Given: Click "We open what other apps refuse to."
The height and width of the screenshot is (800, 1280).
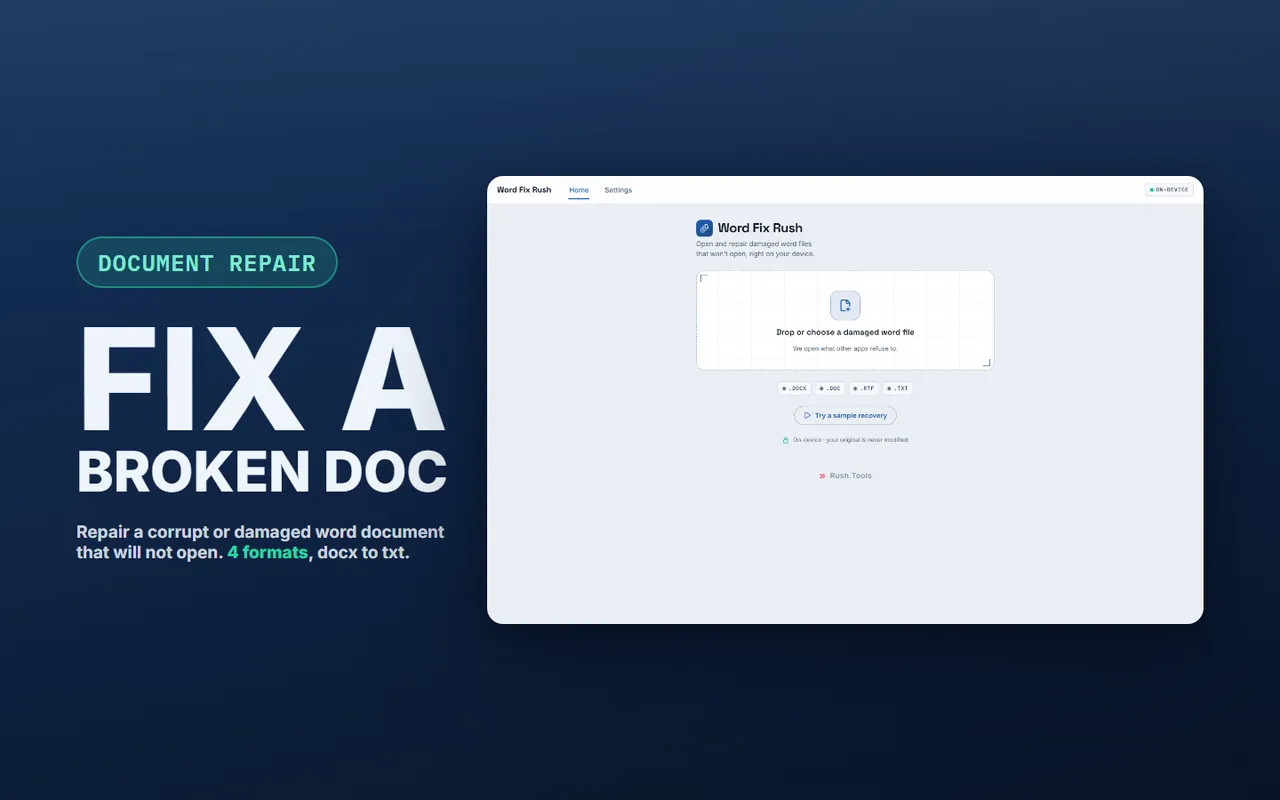Looking at the screenshot, I should point(845,349).
